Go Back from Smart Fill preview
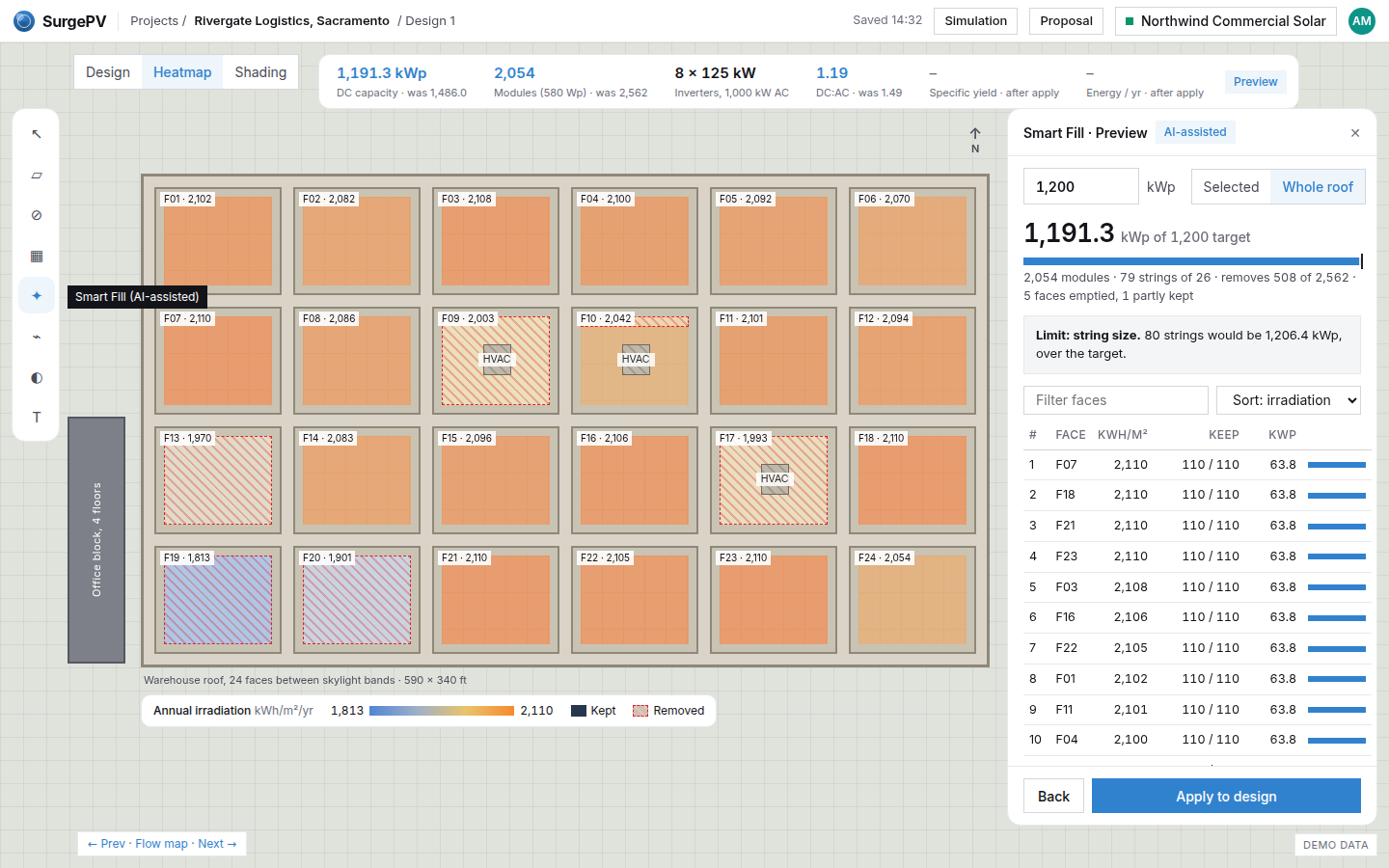1389x868 pixels. [x=1053, y=797]
